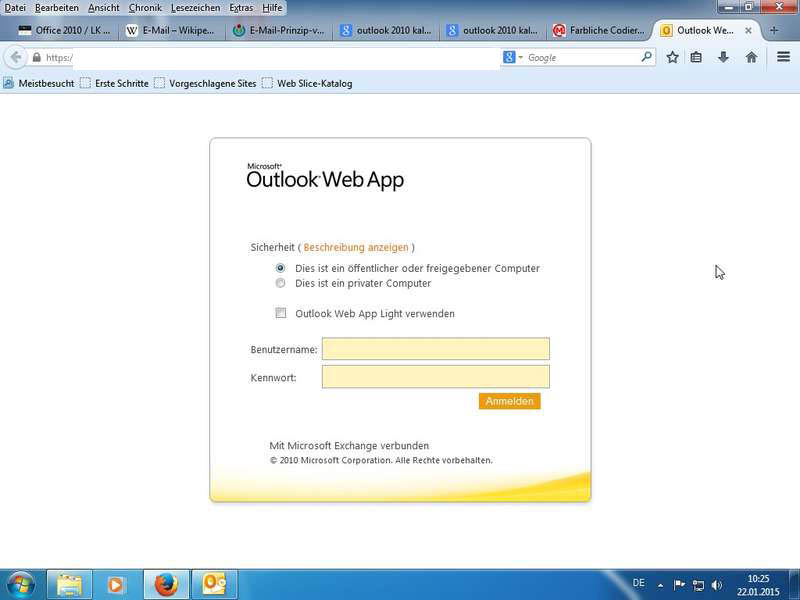Screen dimensions: 800x600
Task: Click the Firefox back arrow button
Action: point(15,57)
